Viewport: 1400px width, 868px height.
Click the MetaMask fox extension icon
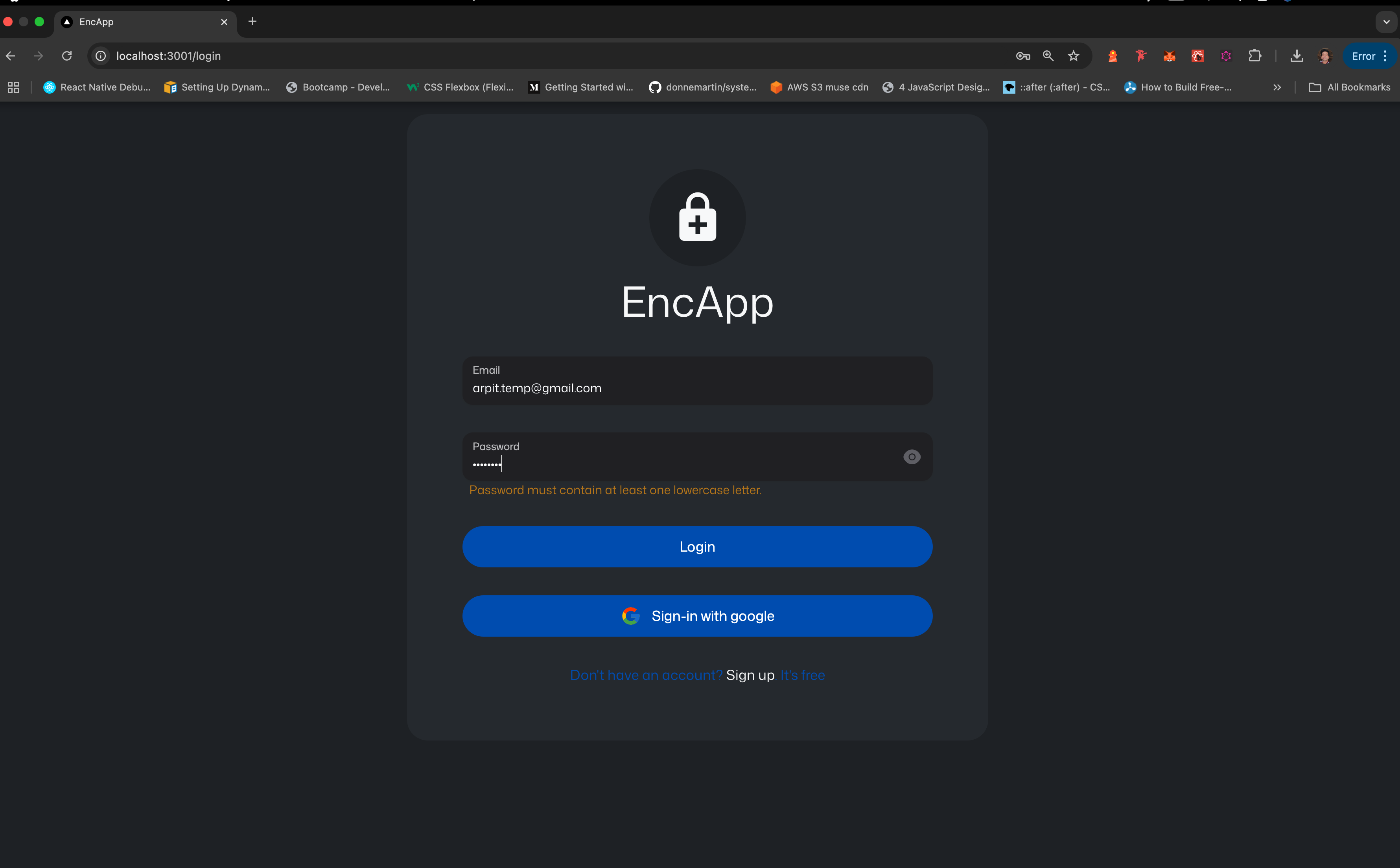tap(1169, 56)
